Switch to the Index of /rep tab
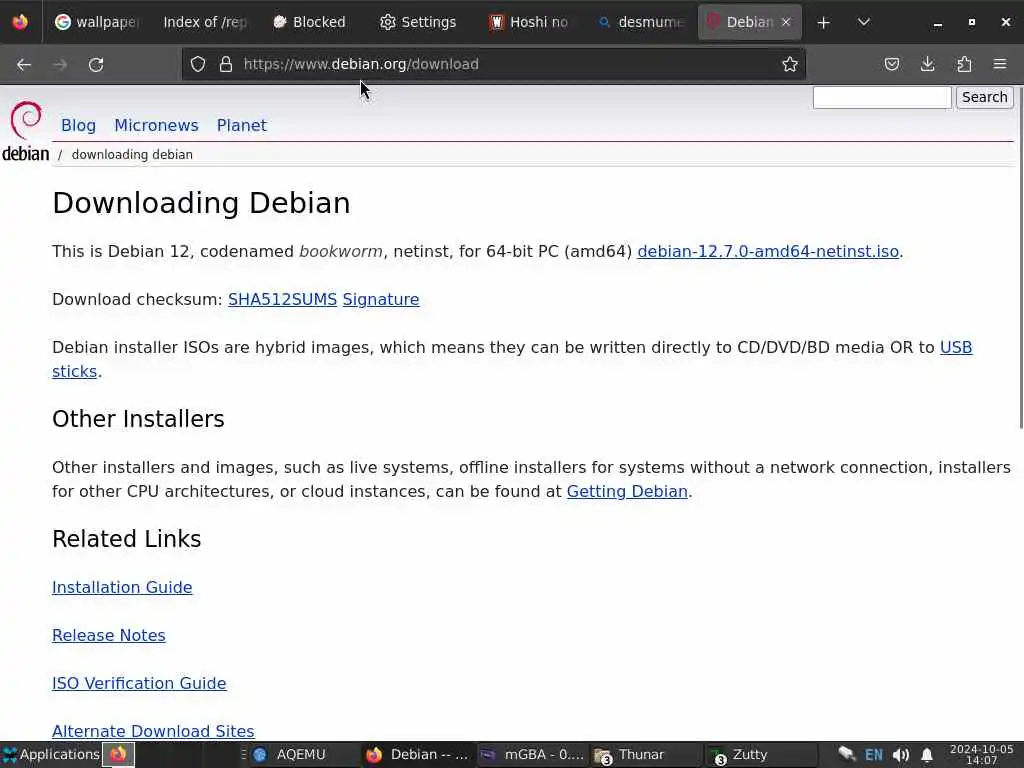 (x=206, y=22)
